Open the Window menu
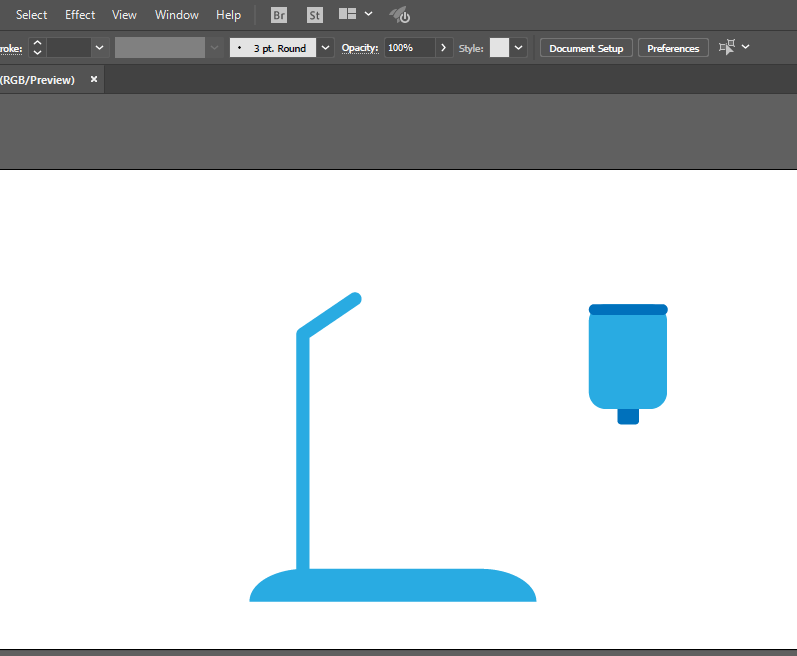Image resolution: width=797 pixels, height=656 pixels. (176, 15)
